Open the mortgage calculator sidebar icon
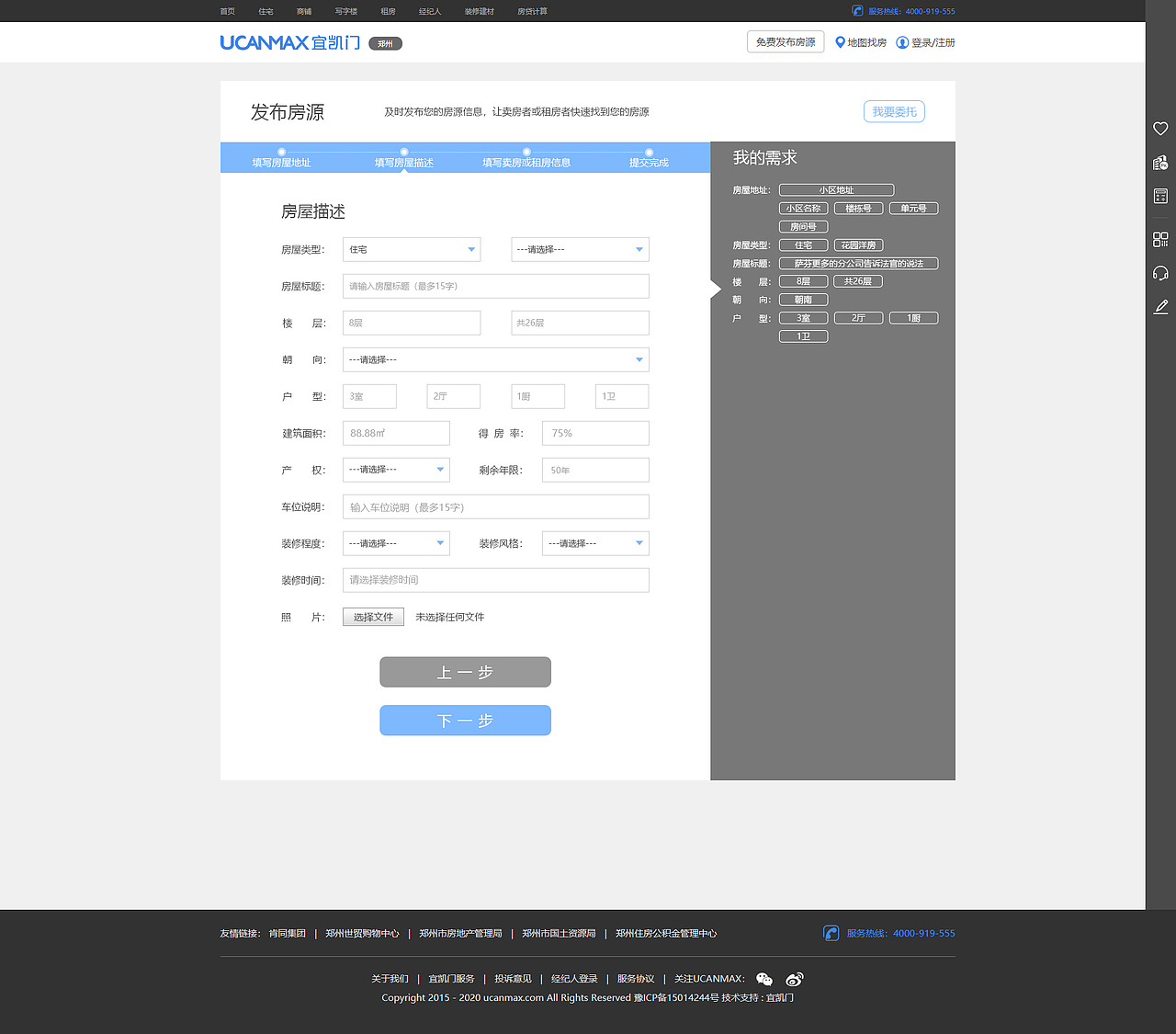1176x1034 pixels. point(1160,195)
